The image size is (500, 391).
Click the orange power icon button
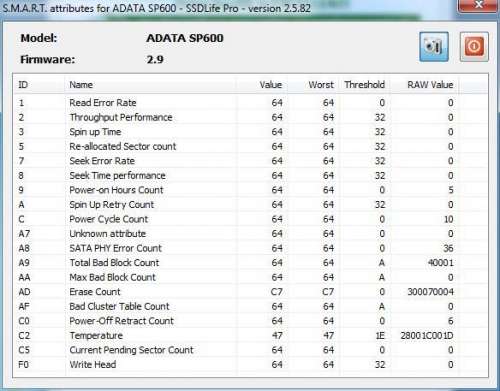(x=474, y=47)
